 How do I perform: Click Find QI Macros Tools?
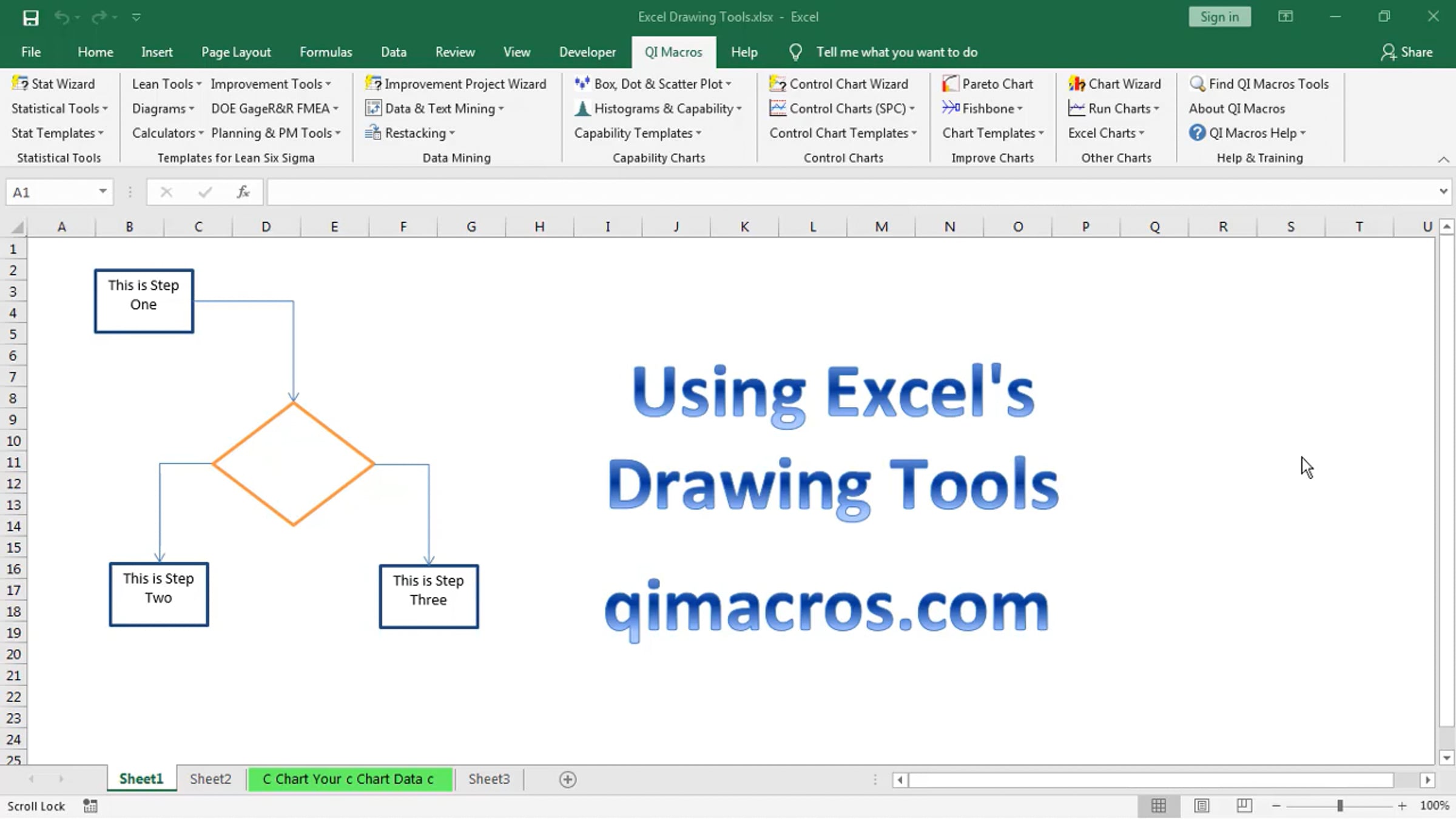pos(1259,84)
